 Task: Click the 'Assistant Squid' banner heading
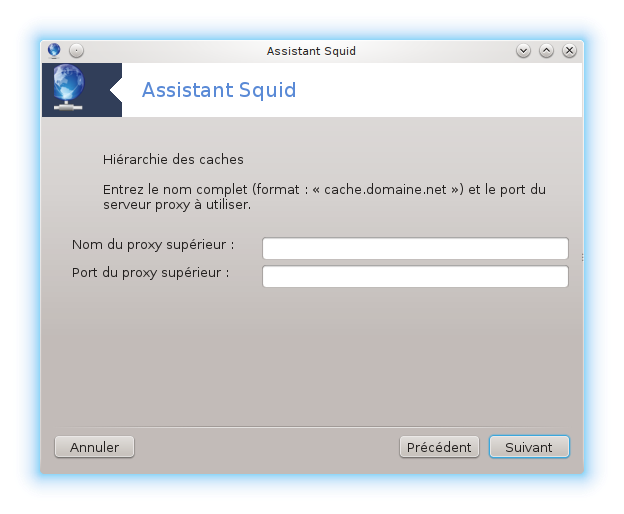[219, 90]
